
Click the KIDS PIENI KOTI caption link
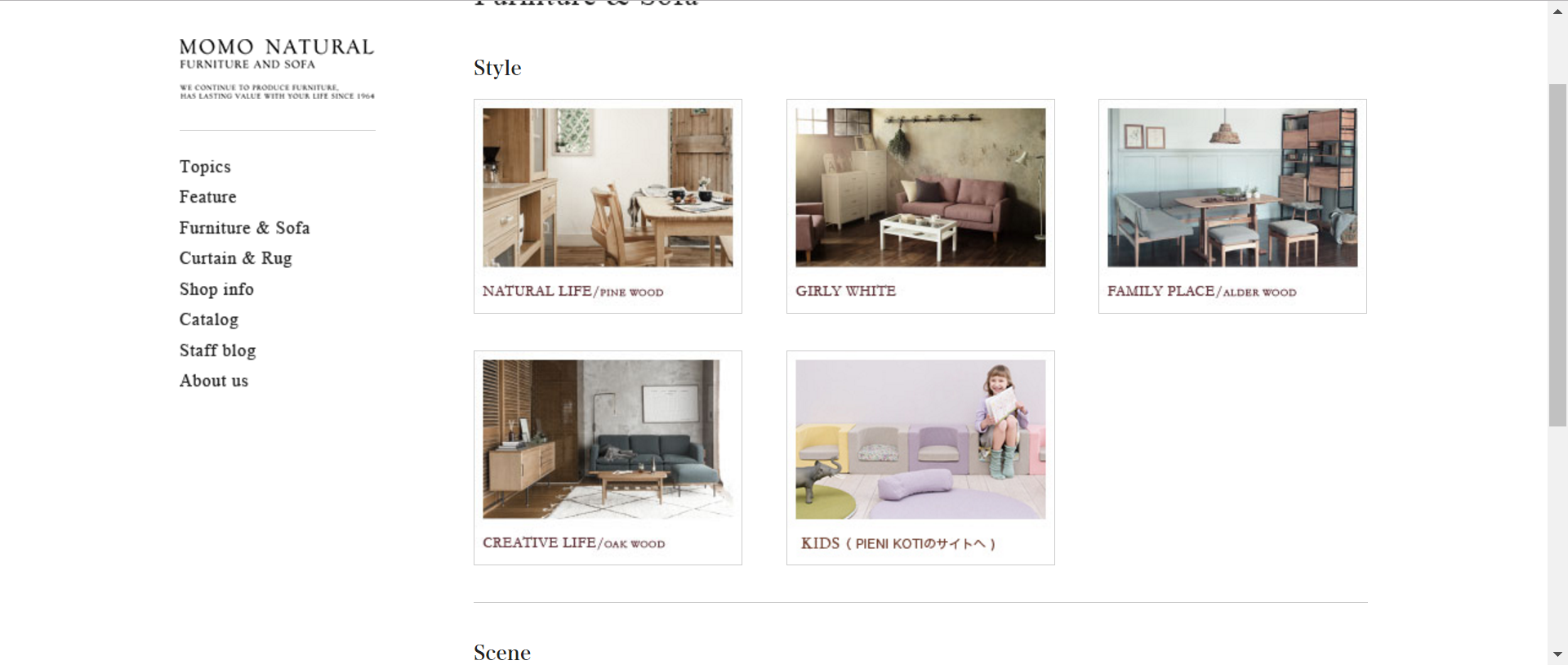pos(898,543)
